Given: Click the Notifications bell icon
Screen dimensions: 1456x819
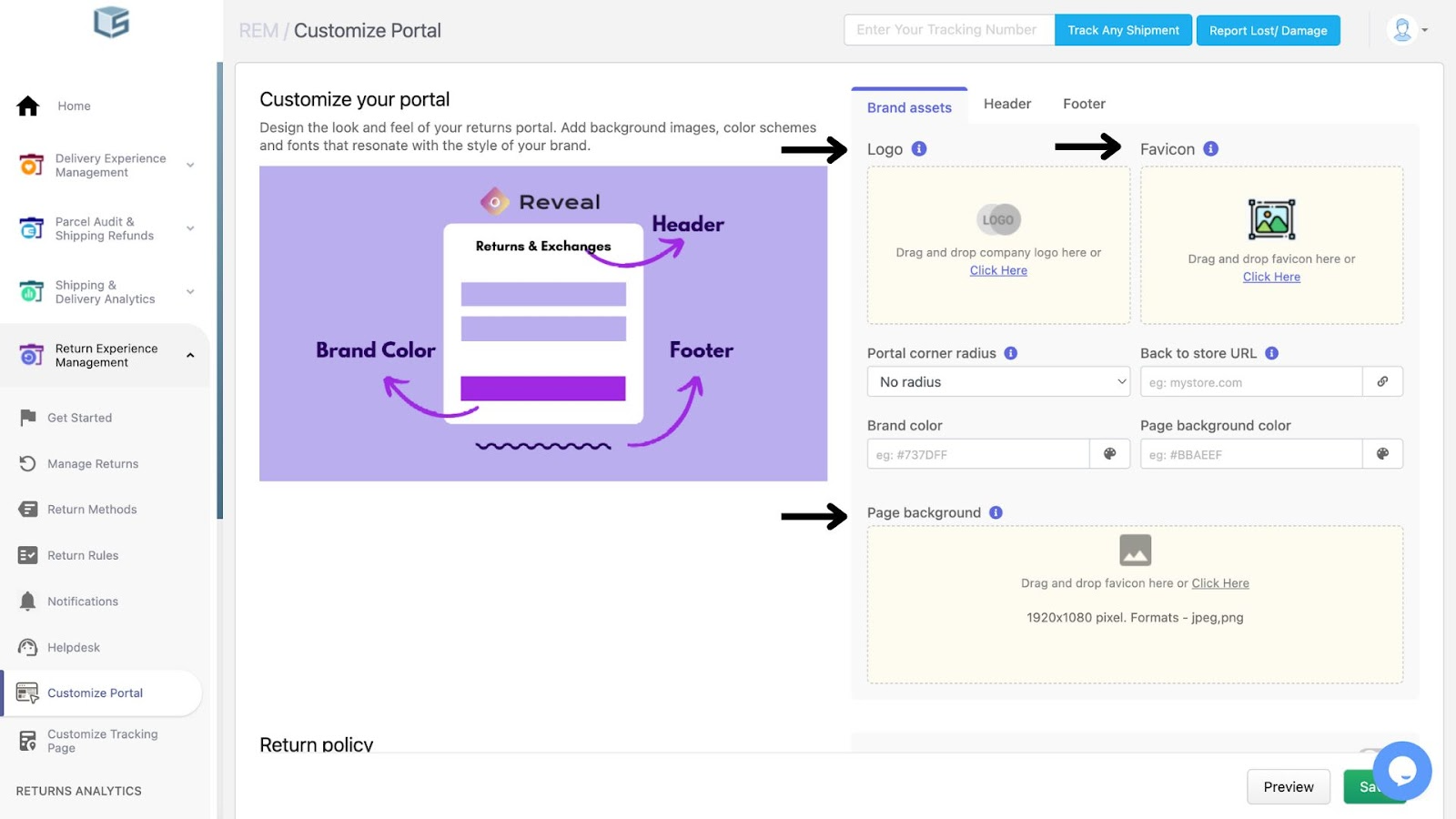Looking at the screenshot, I should [x=28, y=602].
